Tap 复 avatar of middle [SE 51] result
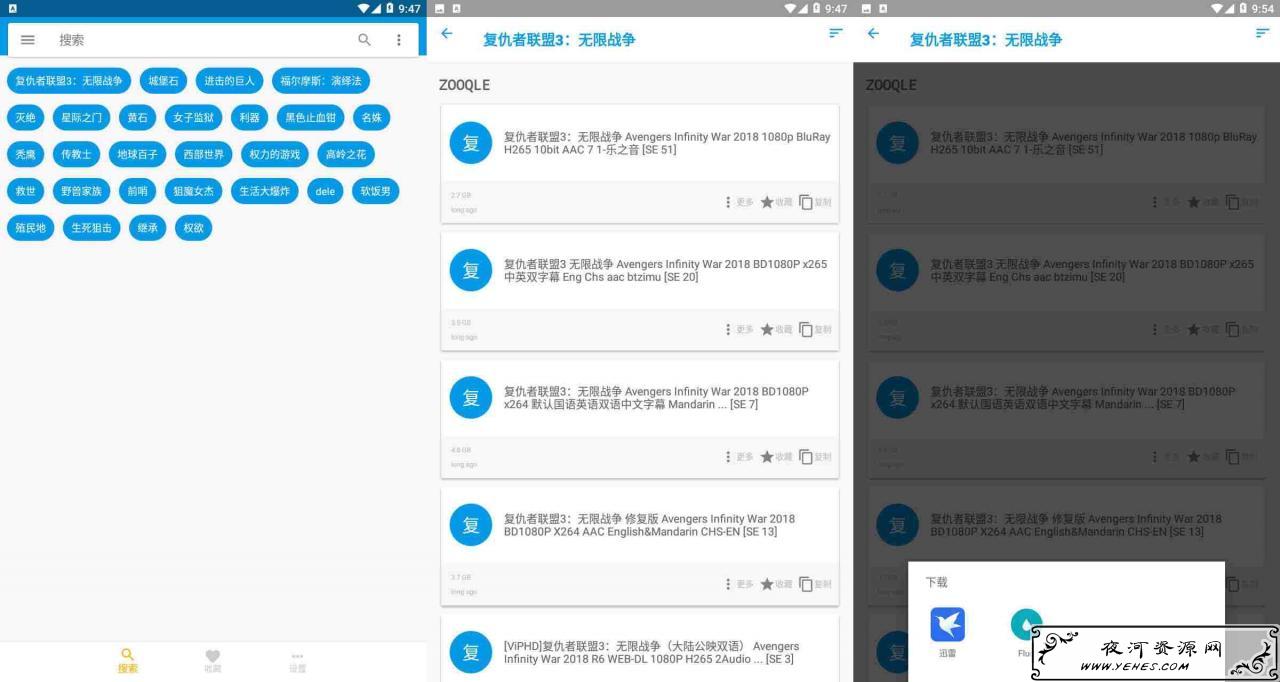This screenshot has width=1280, height=682. [x=471, y=143]
